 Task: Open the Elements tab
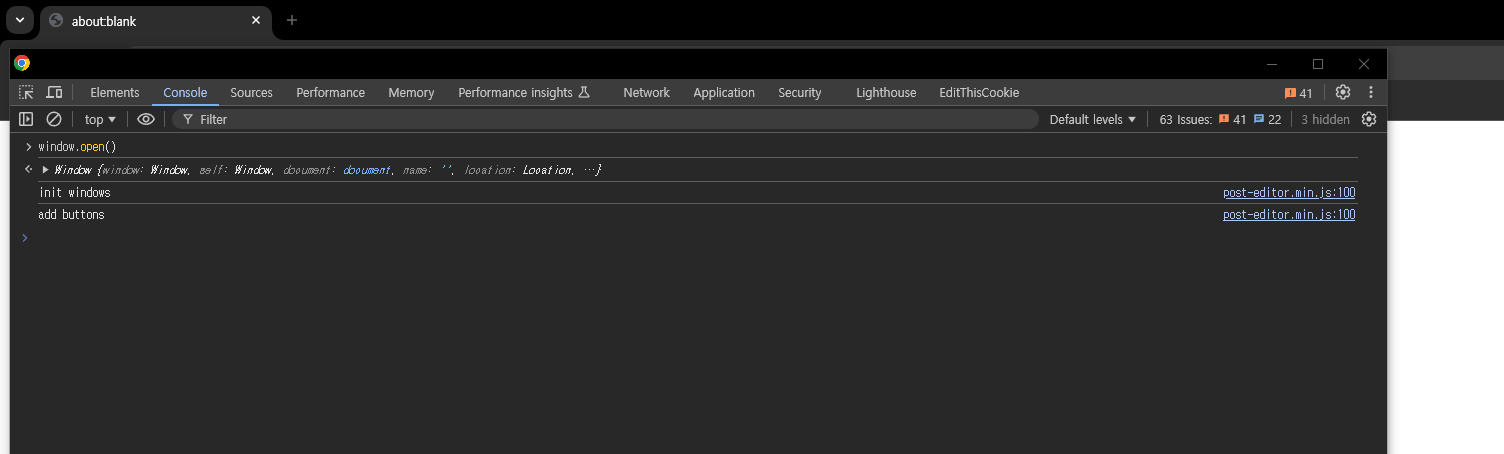[x=115, y=92]
